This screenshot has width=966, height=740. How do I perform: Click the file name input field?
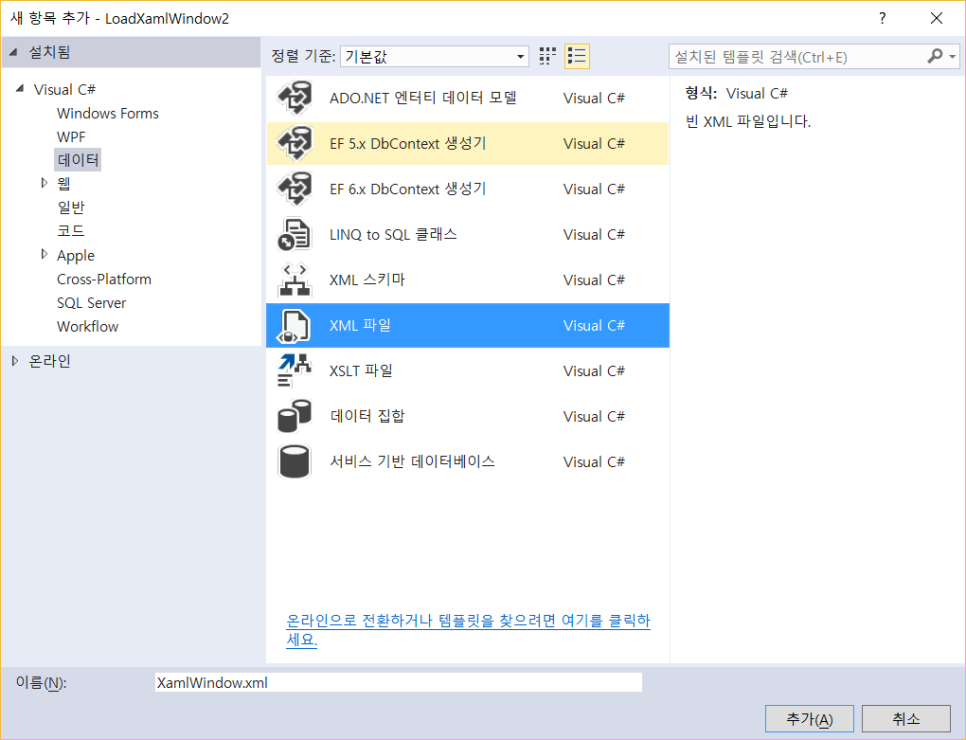pos(397,683)
